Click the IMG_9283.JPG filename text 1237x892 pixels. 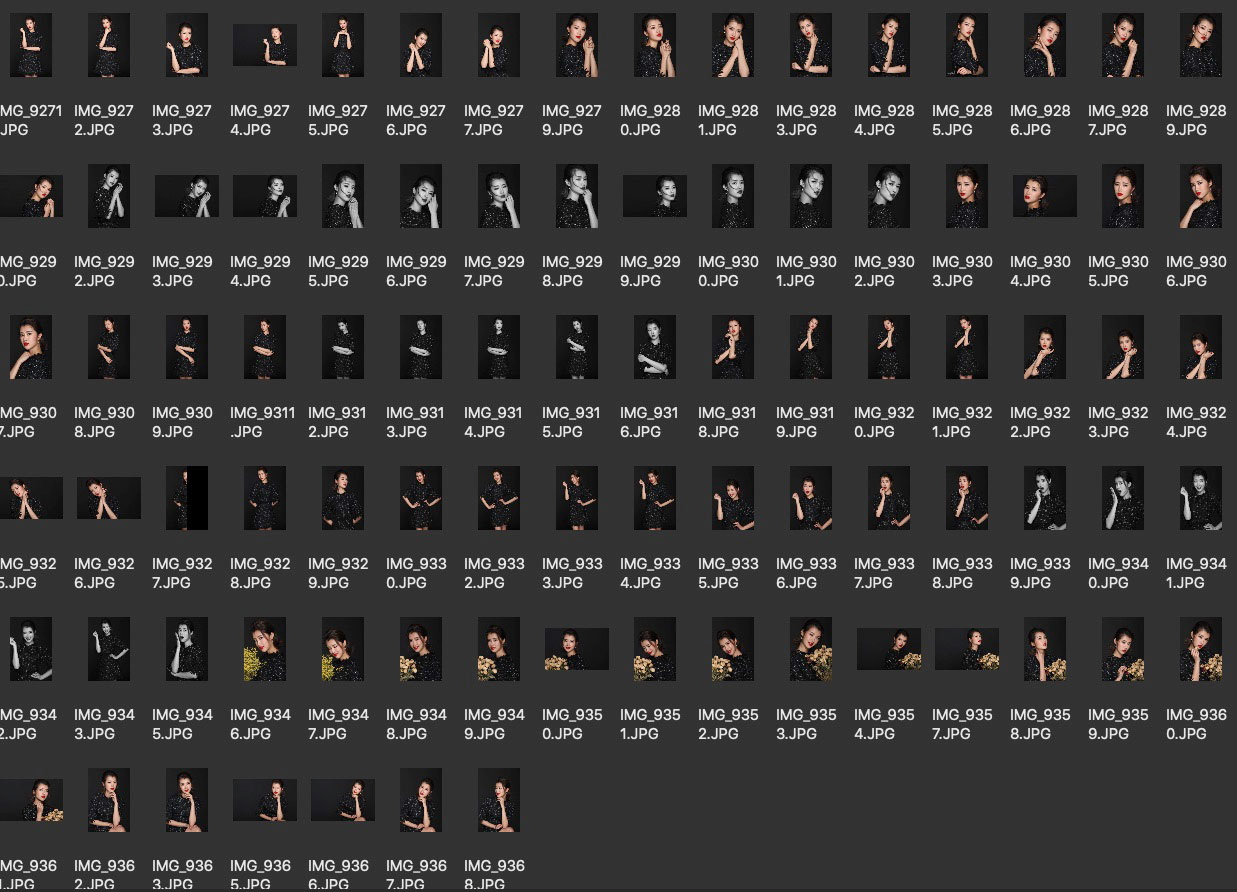tap(806, 120)
